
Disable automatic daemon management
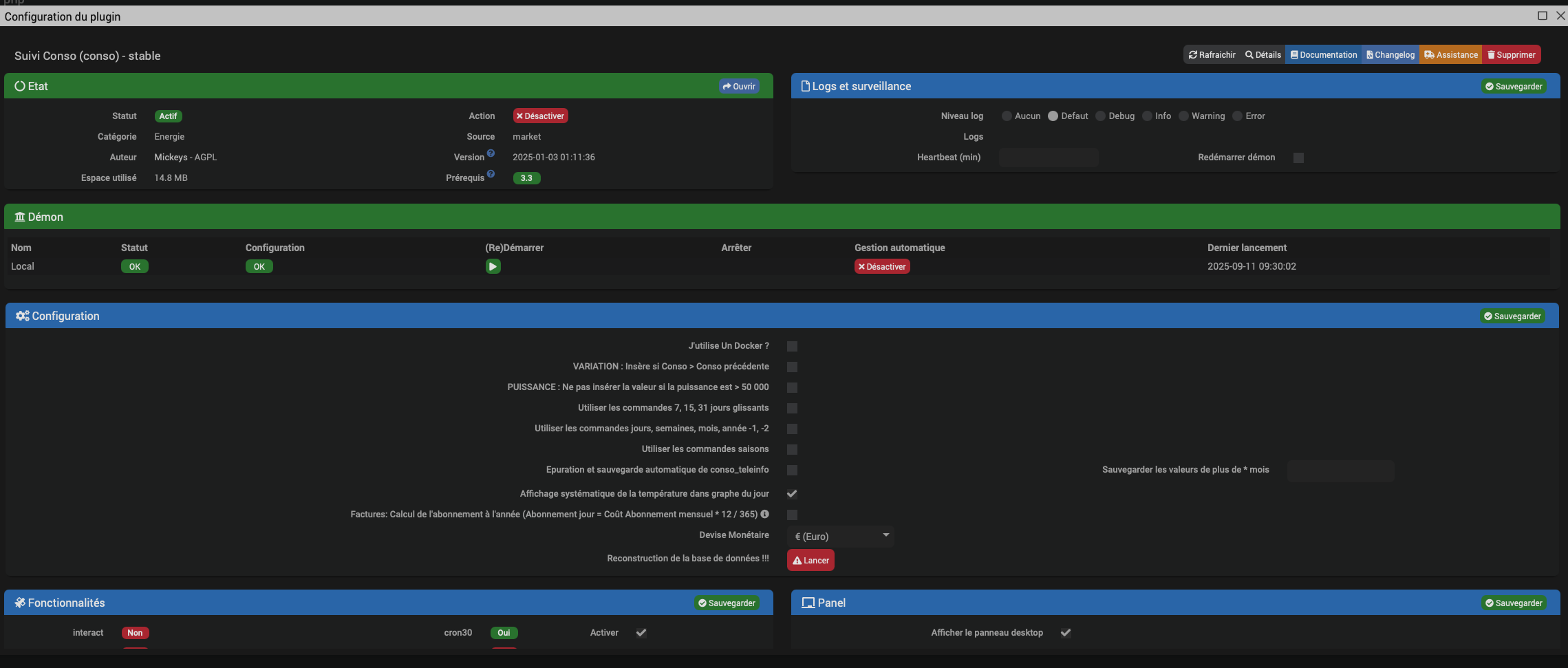click(881, 266)
